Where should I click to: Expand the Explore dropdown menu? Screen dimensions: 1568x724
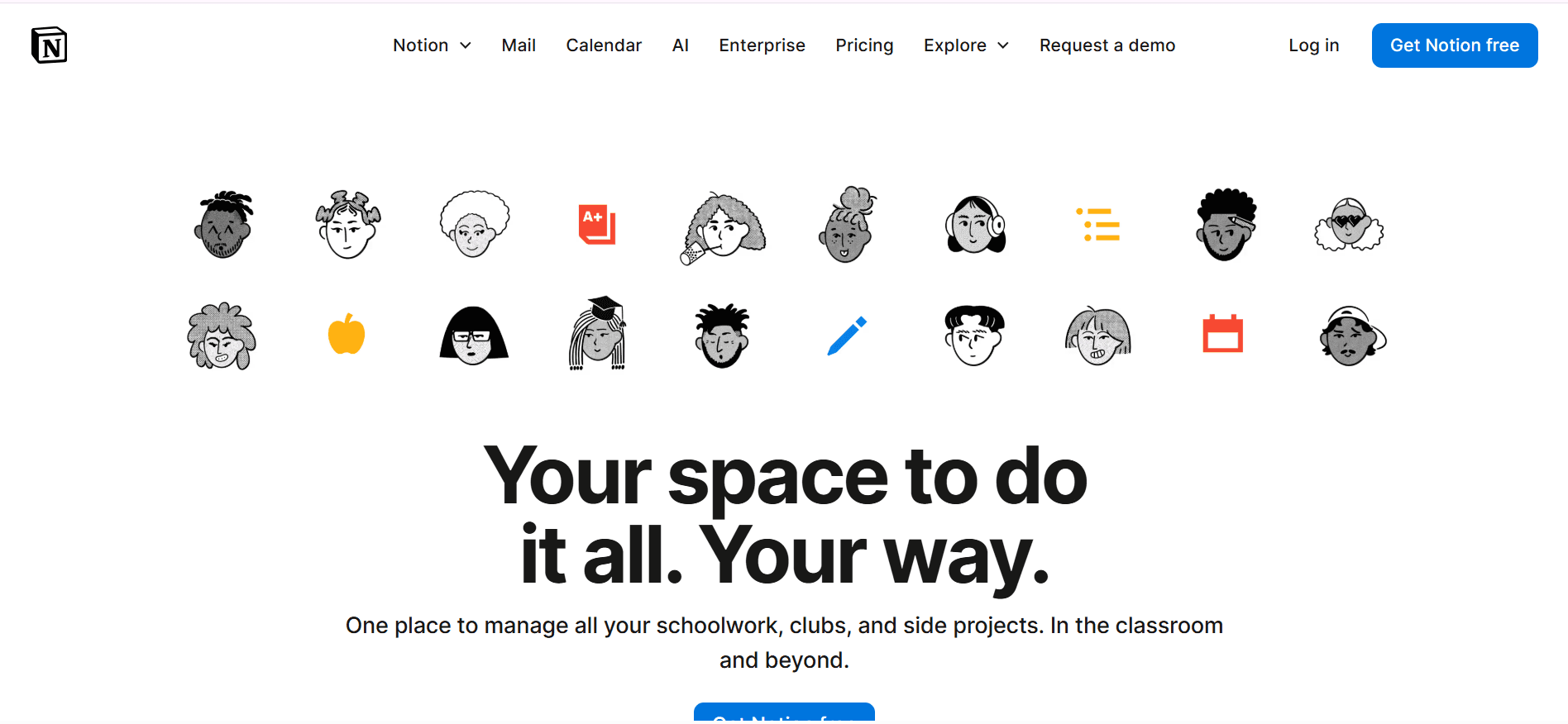click(x=966, y=45)
